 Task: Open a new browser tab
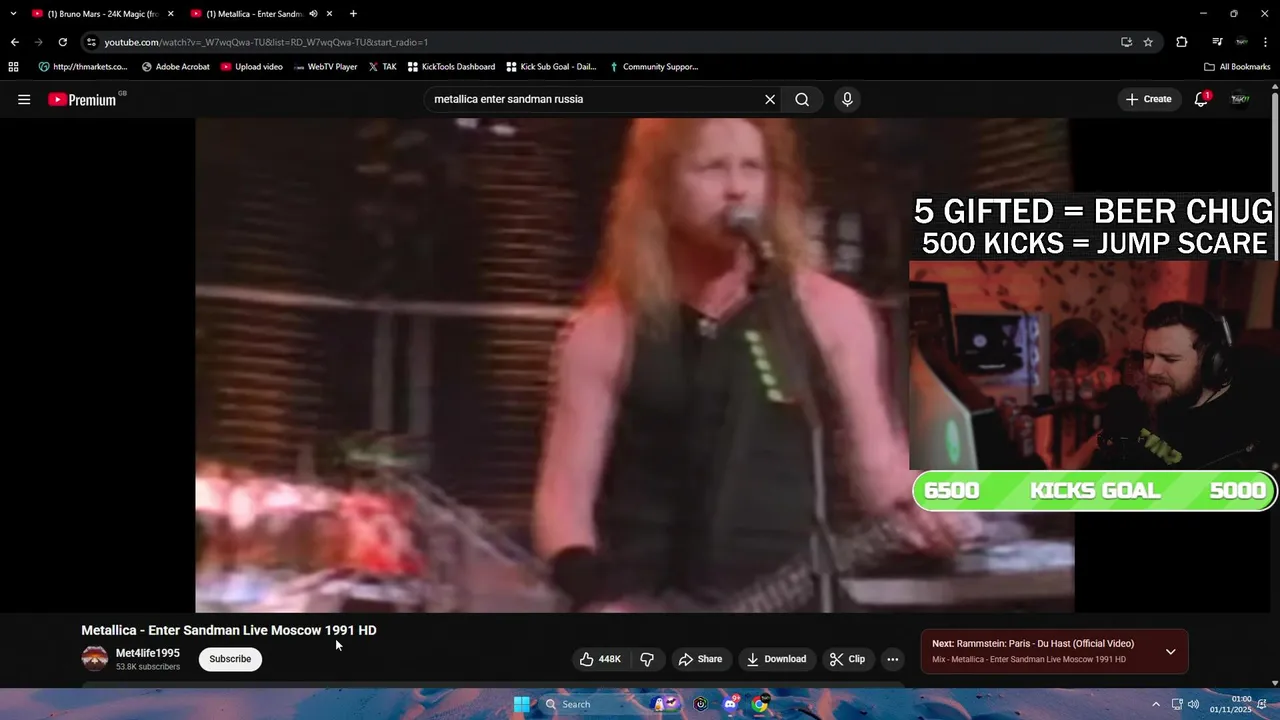353,14
